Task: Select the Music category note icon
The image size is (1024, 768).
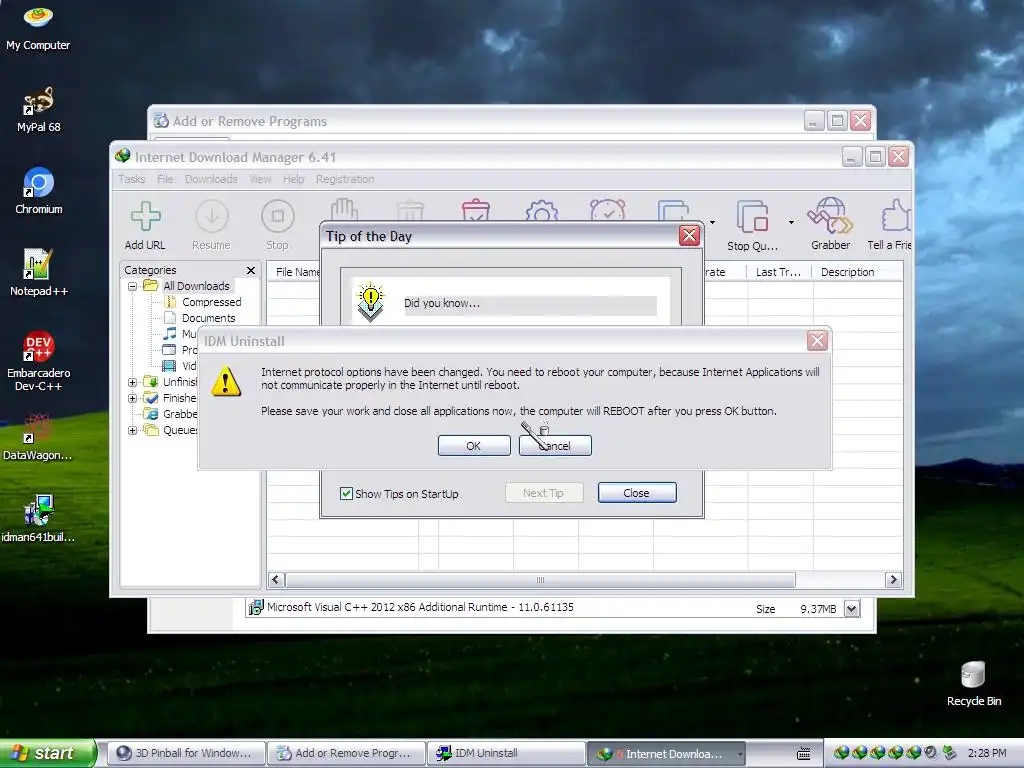Action: tap(170, 334)
